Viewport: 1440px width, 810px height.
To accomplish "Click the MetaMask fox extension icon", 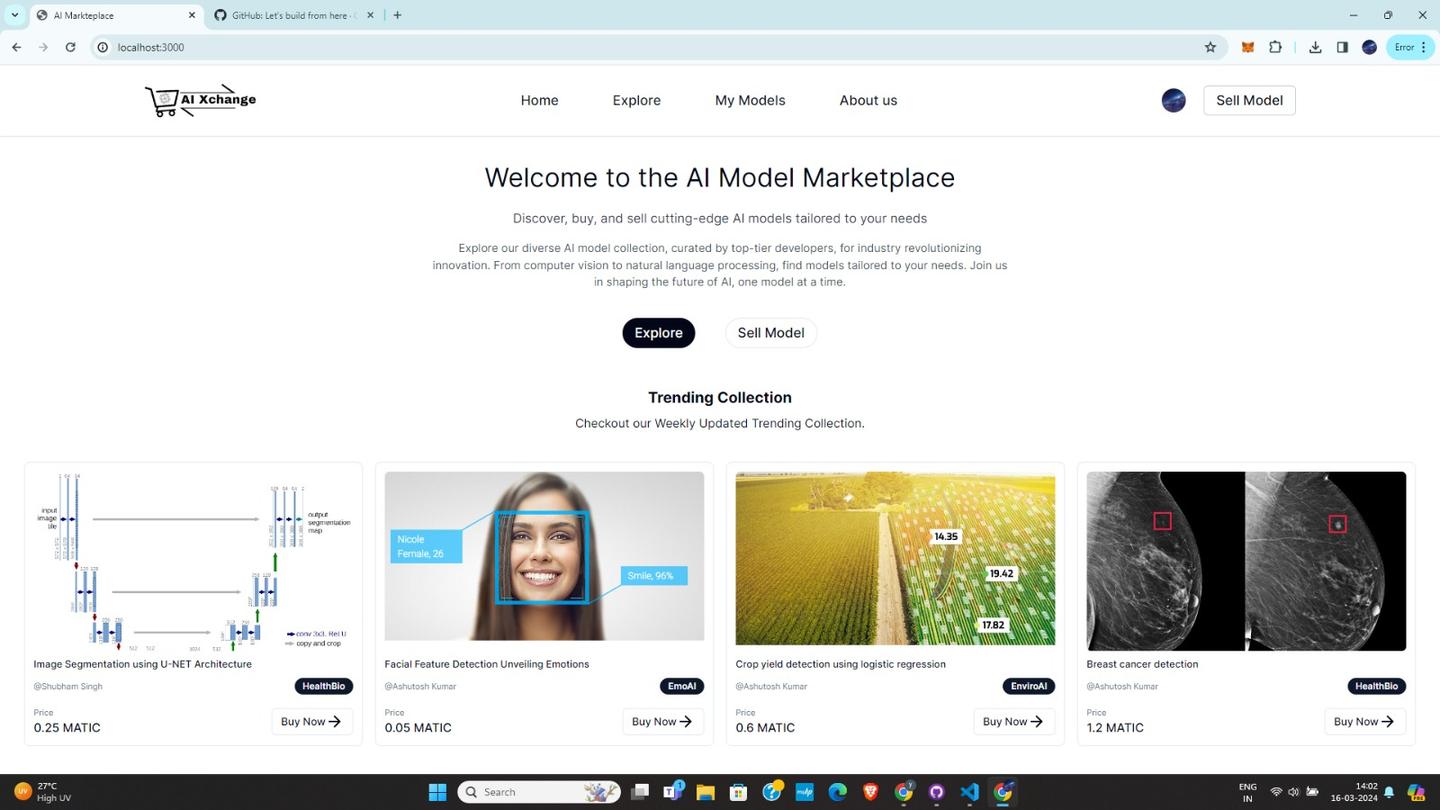I will (1247, 47).
